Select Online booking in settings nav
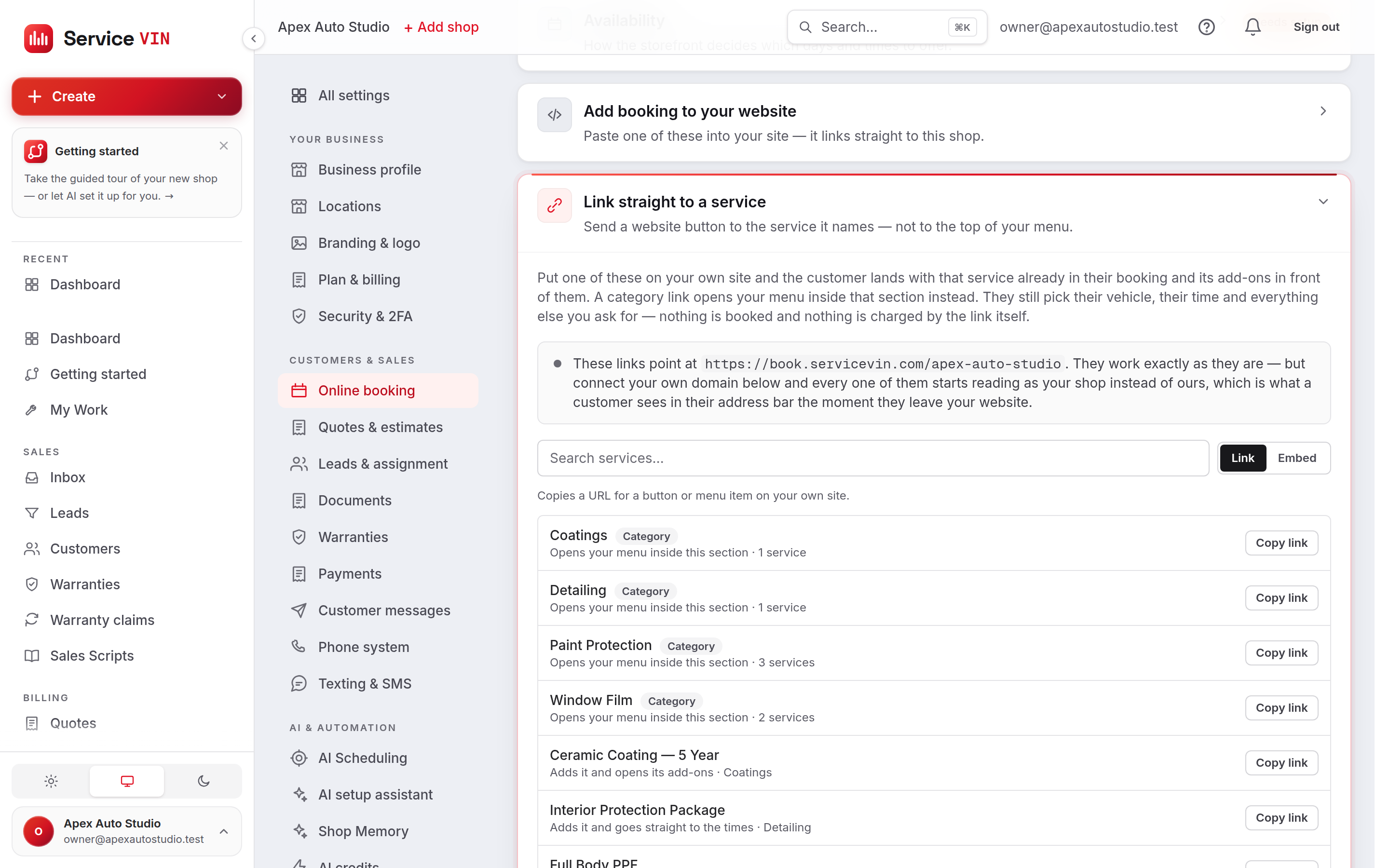 pyautogui.click(x=378, y=391)
